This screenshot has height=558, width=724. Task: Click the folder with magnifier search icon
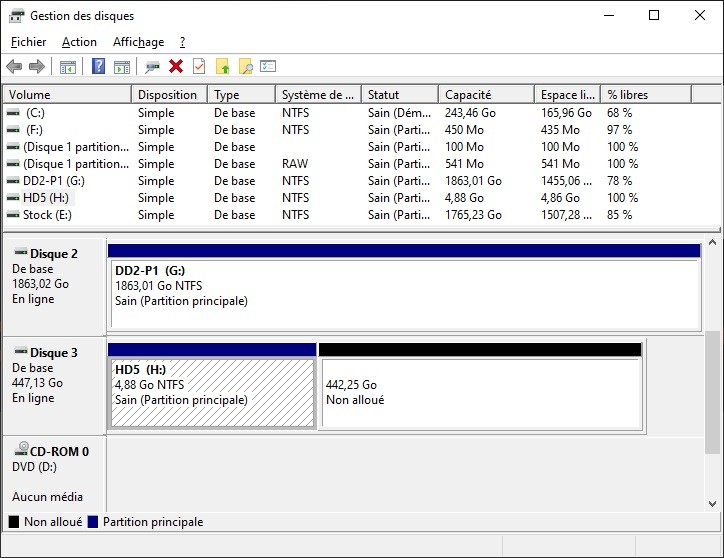pyautogui.click(x=245, y=67)
